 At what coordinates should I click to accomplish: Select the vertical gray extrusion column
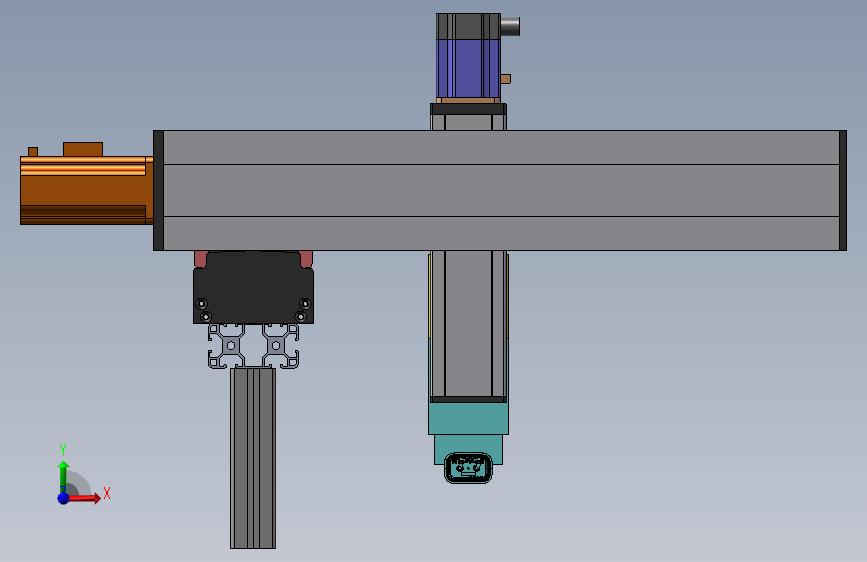pyautogui.click(x=253, y=458)
